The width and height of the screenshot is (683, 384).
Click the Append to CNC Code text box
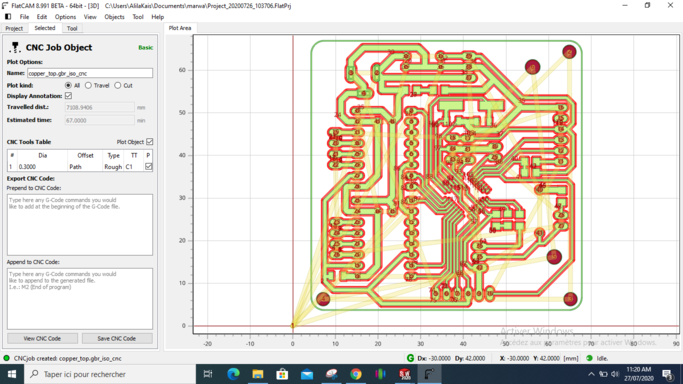80,299
